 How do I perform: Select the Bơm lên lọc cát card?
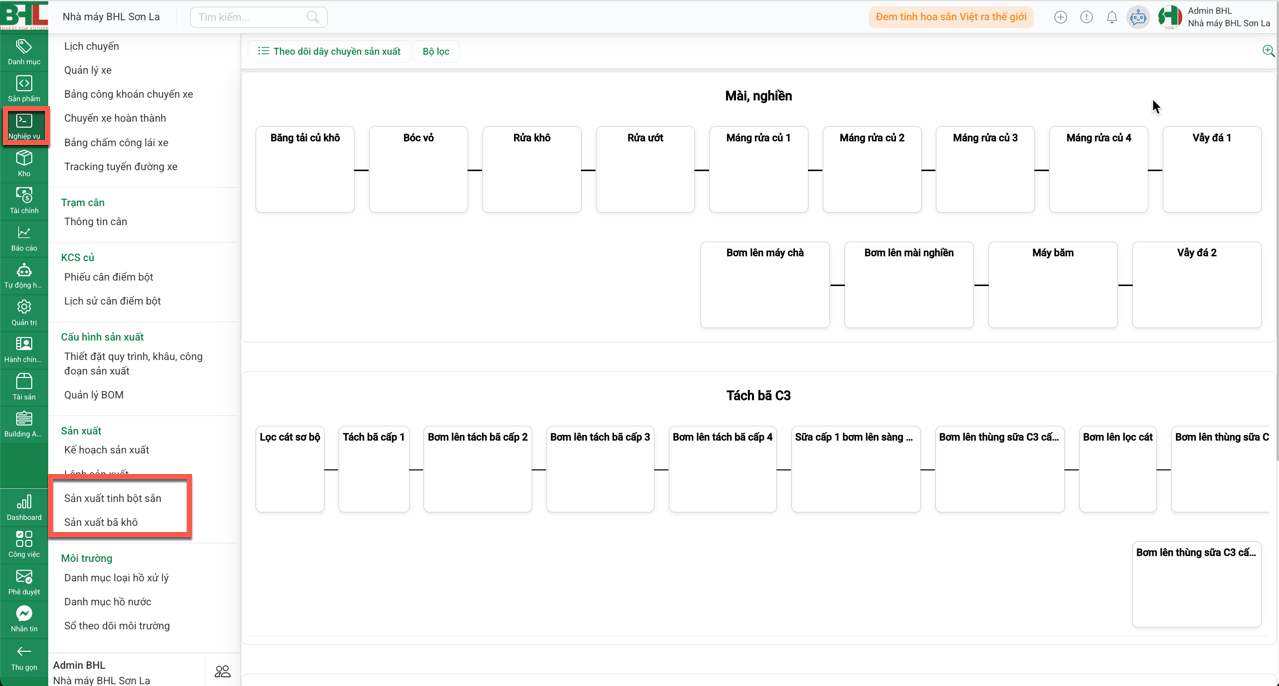1118,469
